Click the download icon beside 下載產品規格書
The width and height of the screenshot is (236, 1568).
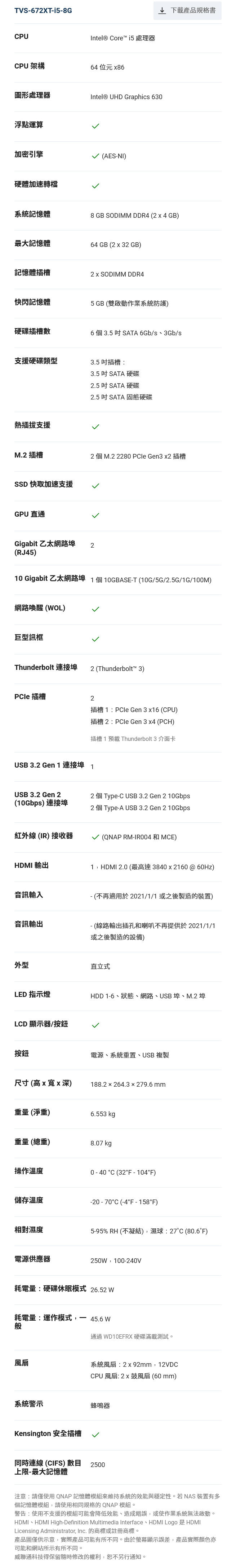click(162, 10)
